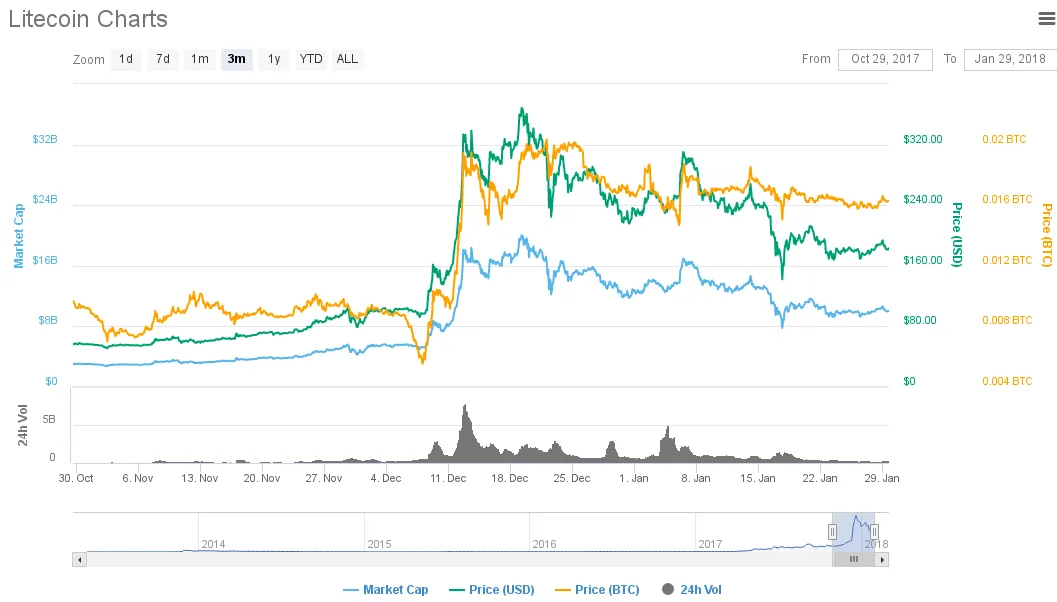
Task: Click the $32B market cap axis label
Action: (45, 140)
